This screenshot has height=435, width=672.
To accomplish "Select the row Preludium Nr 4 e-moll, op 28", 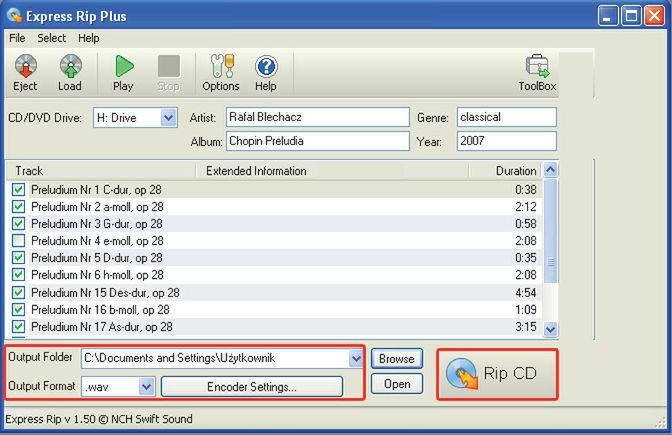I will [x=274, y=240].
